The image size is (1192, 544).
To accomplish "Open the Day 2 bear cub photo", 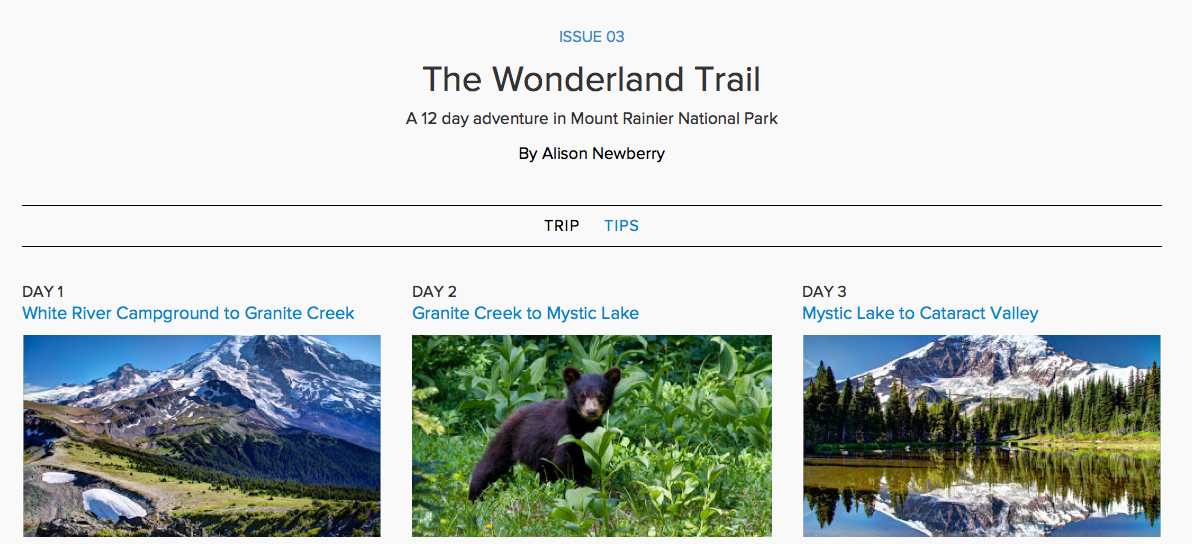I will click(591, 436).
